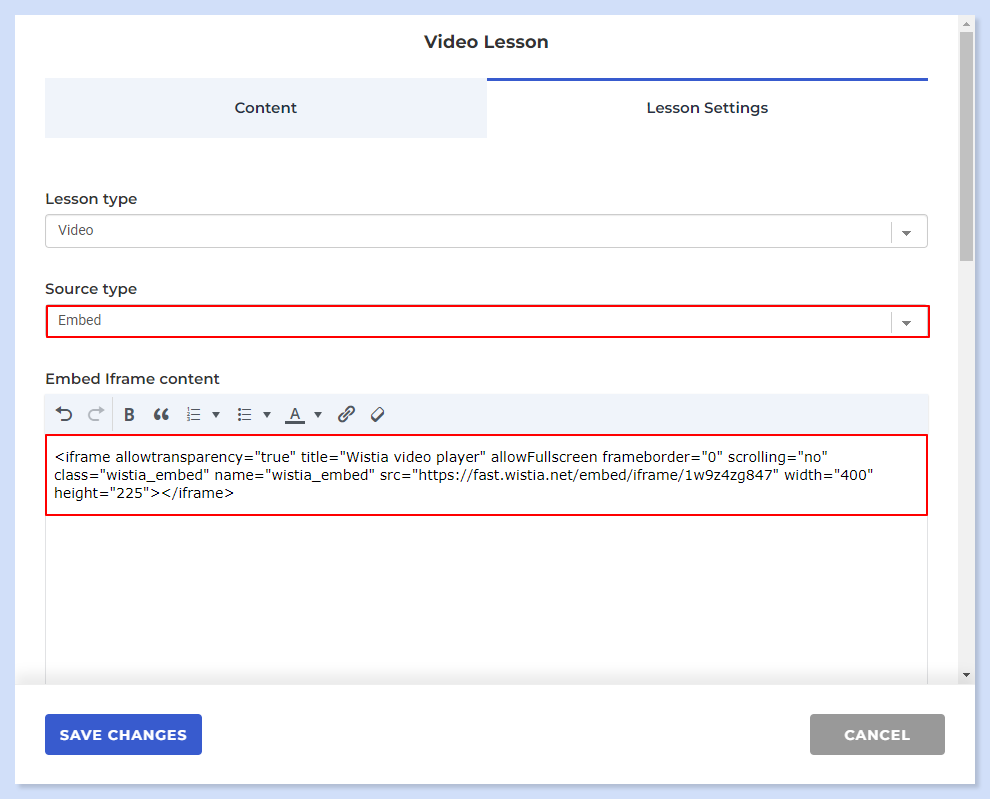Insert a numbered list

[x=193, y=414]
